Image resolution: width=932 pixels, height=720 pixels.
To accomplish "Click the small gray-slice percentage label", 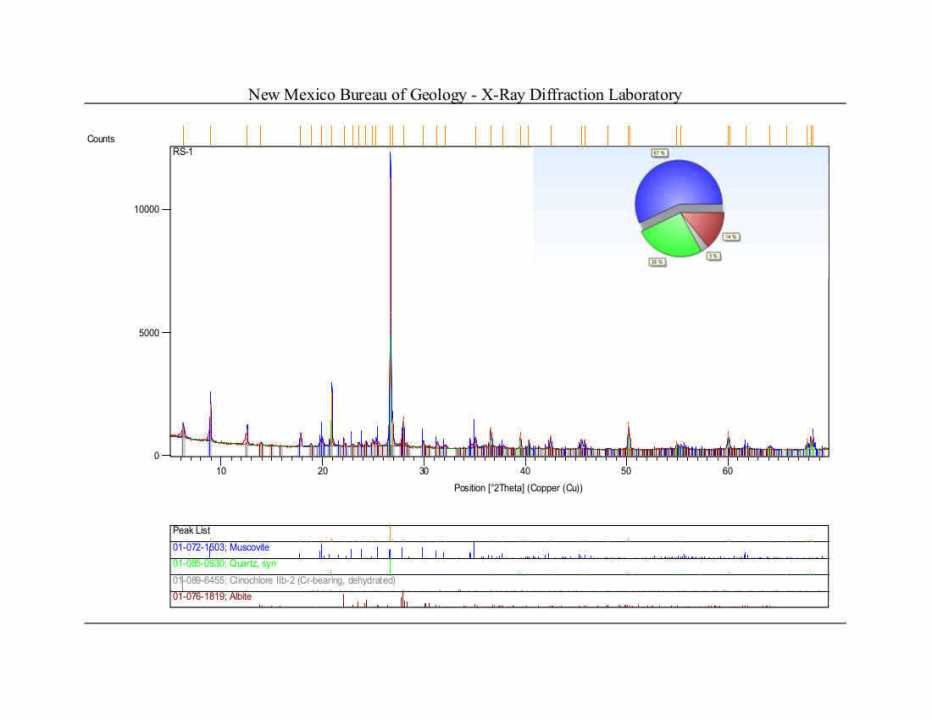I will pos(714,256).
